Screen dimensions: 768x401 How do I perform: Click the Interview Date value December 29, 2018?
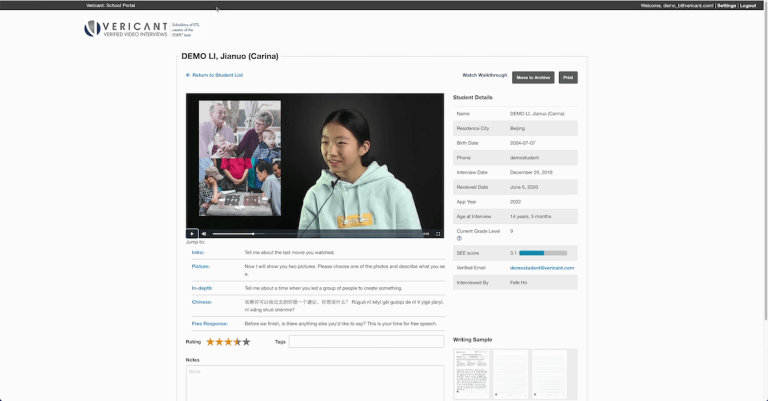[x=531, y=172]
